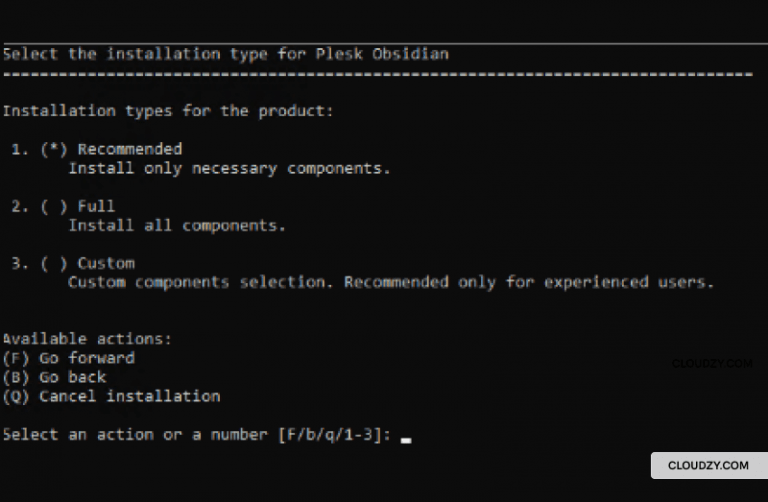Click the CLOUDZY.COM badge
The image size is (768, 502).
709,465
